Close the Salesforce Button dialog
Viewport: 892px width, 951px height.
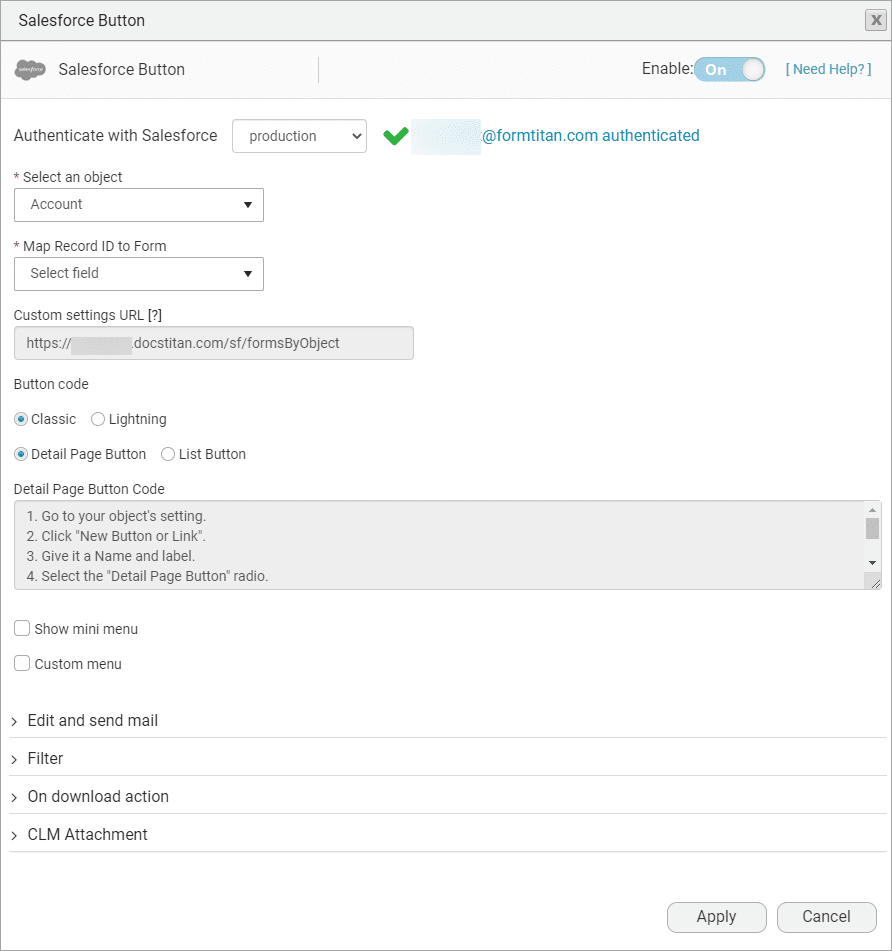[x=874, y=20]
